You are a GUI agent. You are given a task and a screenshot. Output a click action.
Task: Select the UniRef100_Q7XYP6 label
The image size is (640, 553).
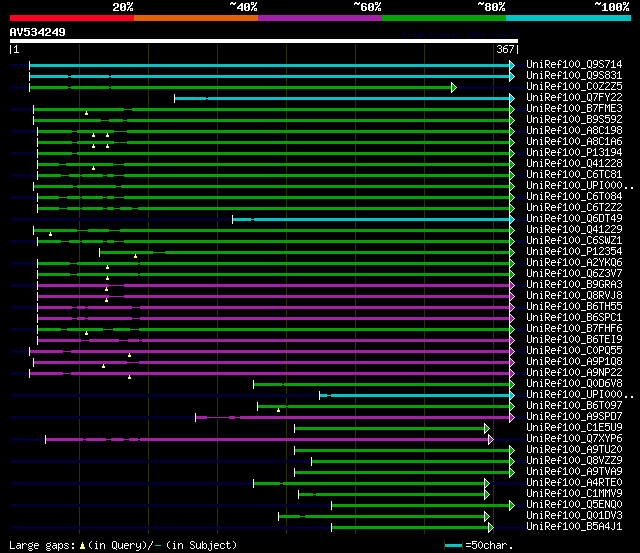(574, 439)
